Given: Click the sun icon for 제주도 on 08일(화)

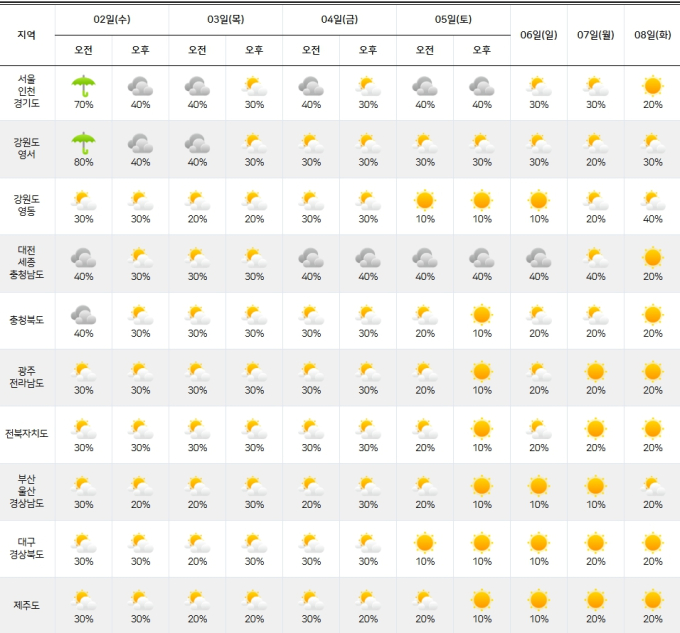Looking at the screenshot, I should pos(652,600).
